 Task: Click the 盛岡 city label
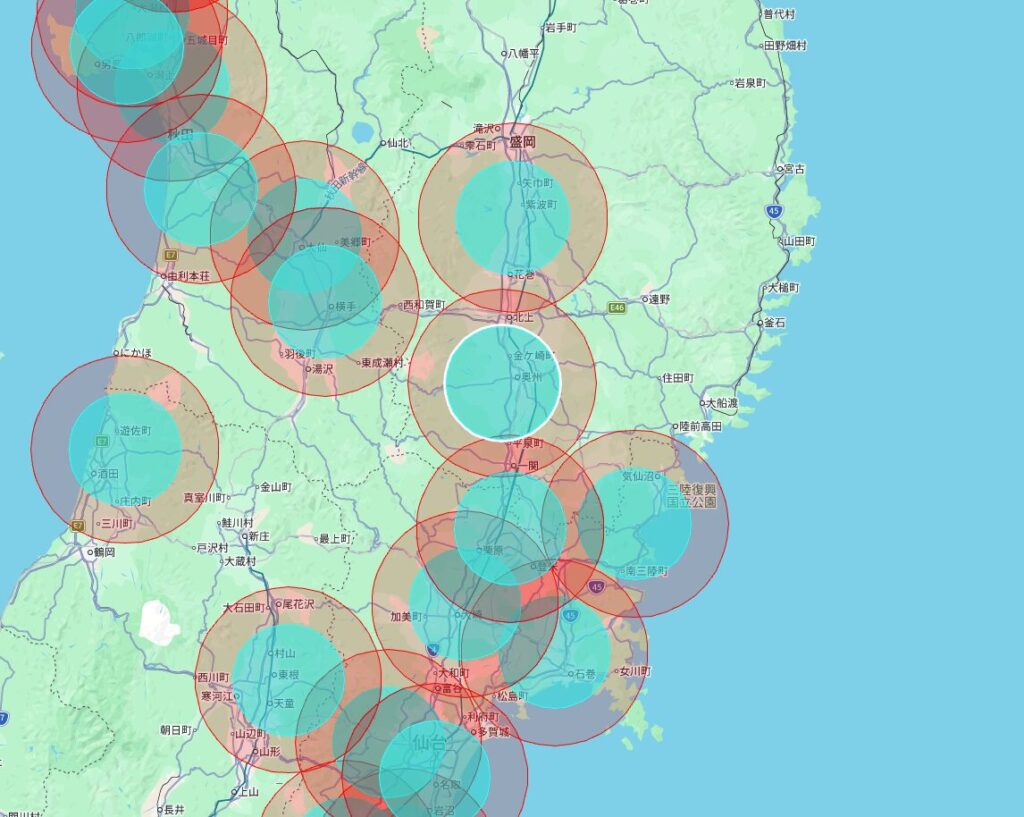pyautogui.click(x=522, y=142)
